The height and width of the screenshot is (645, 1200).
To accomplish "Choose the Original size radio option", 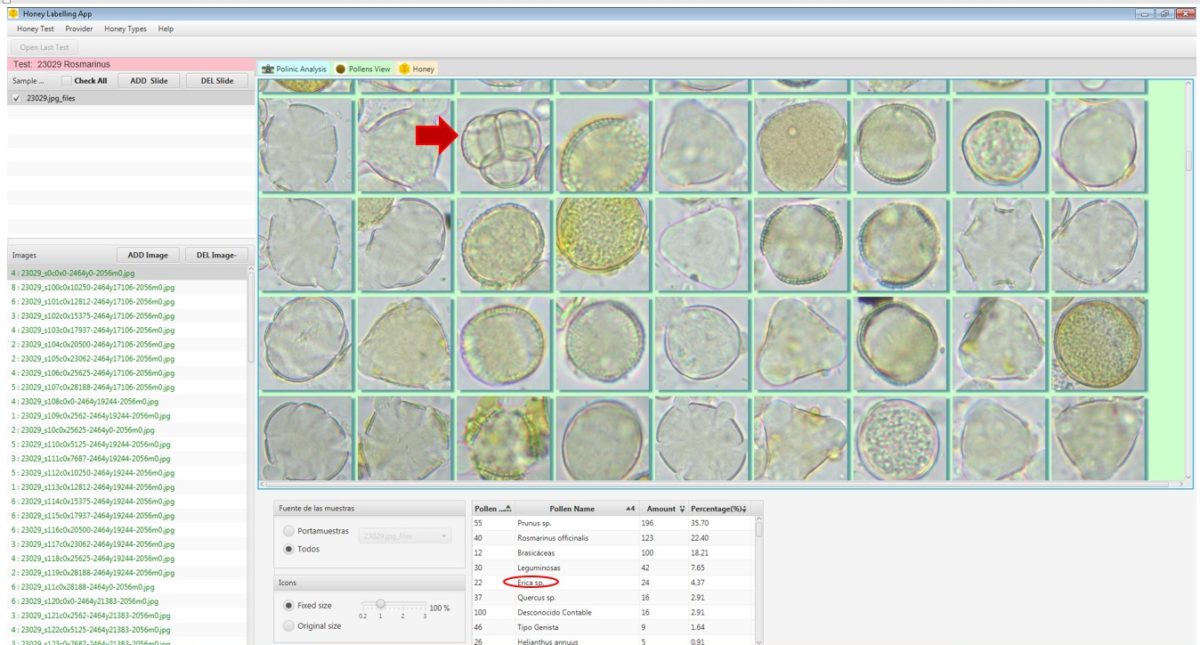I will 290,626.
